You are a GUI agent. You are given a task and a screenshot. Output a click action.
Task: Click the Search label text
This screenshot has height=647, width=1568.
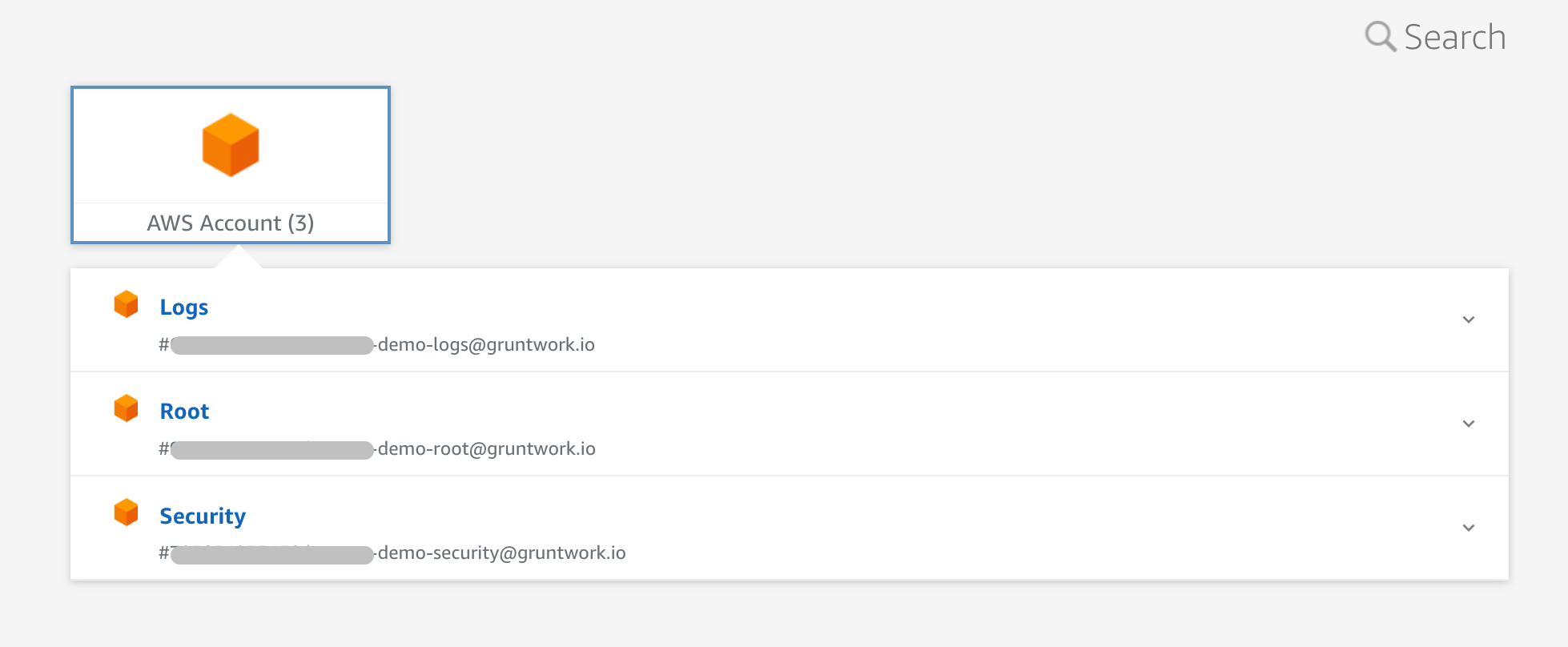click(1455, 36)
